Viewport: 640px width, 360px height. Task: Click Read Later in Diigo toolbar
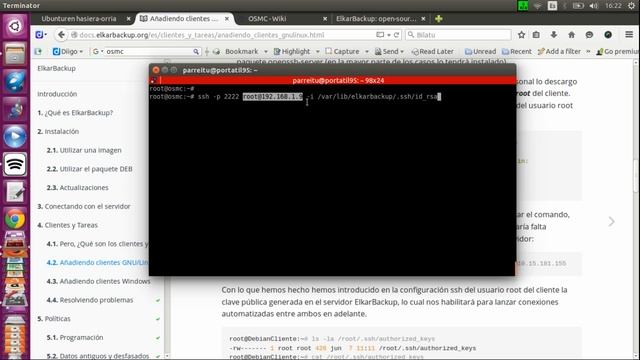[433, 51]
